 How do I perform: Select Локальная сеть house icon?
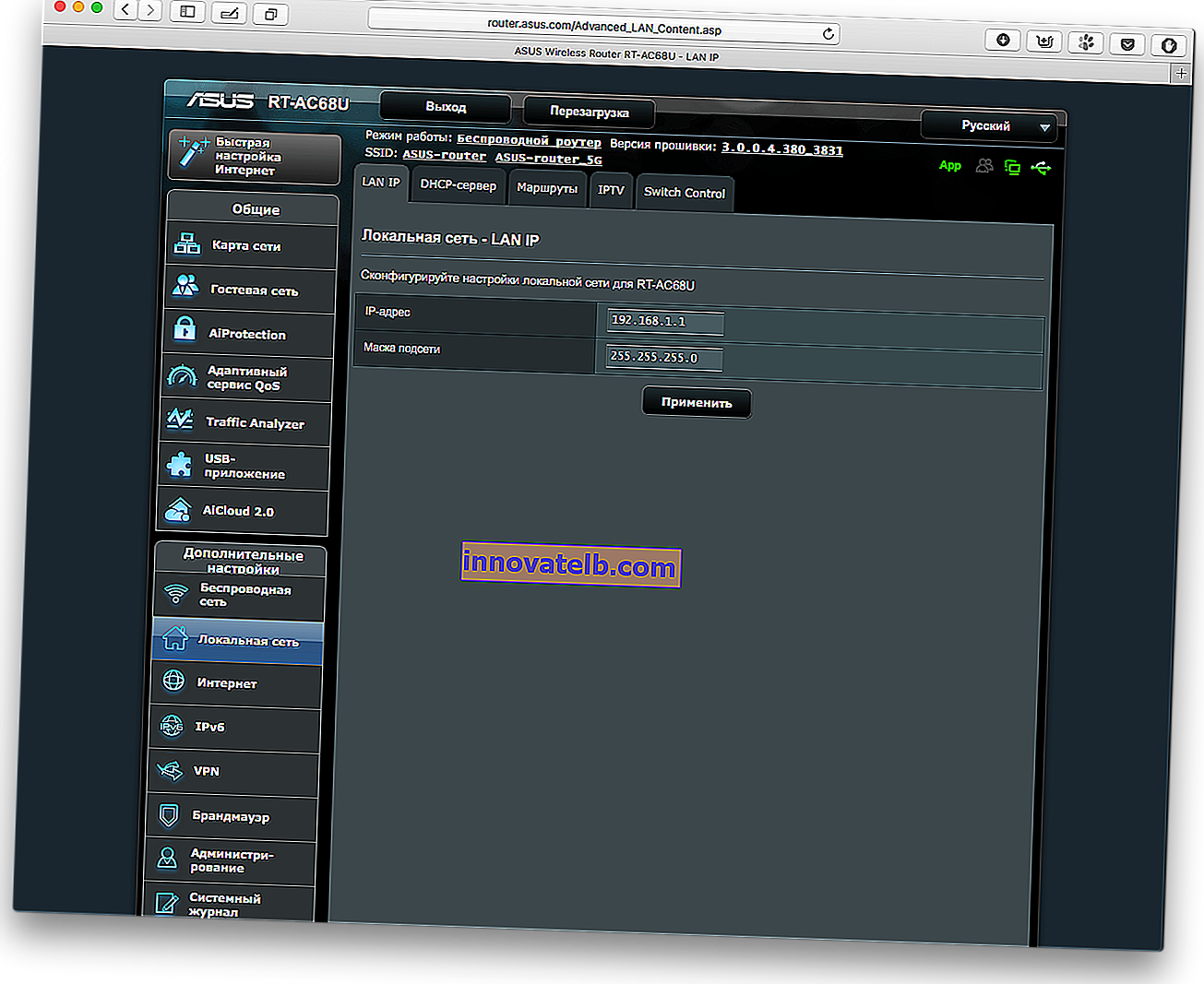click(x=174, y=636)
